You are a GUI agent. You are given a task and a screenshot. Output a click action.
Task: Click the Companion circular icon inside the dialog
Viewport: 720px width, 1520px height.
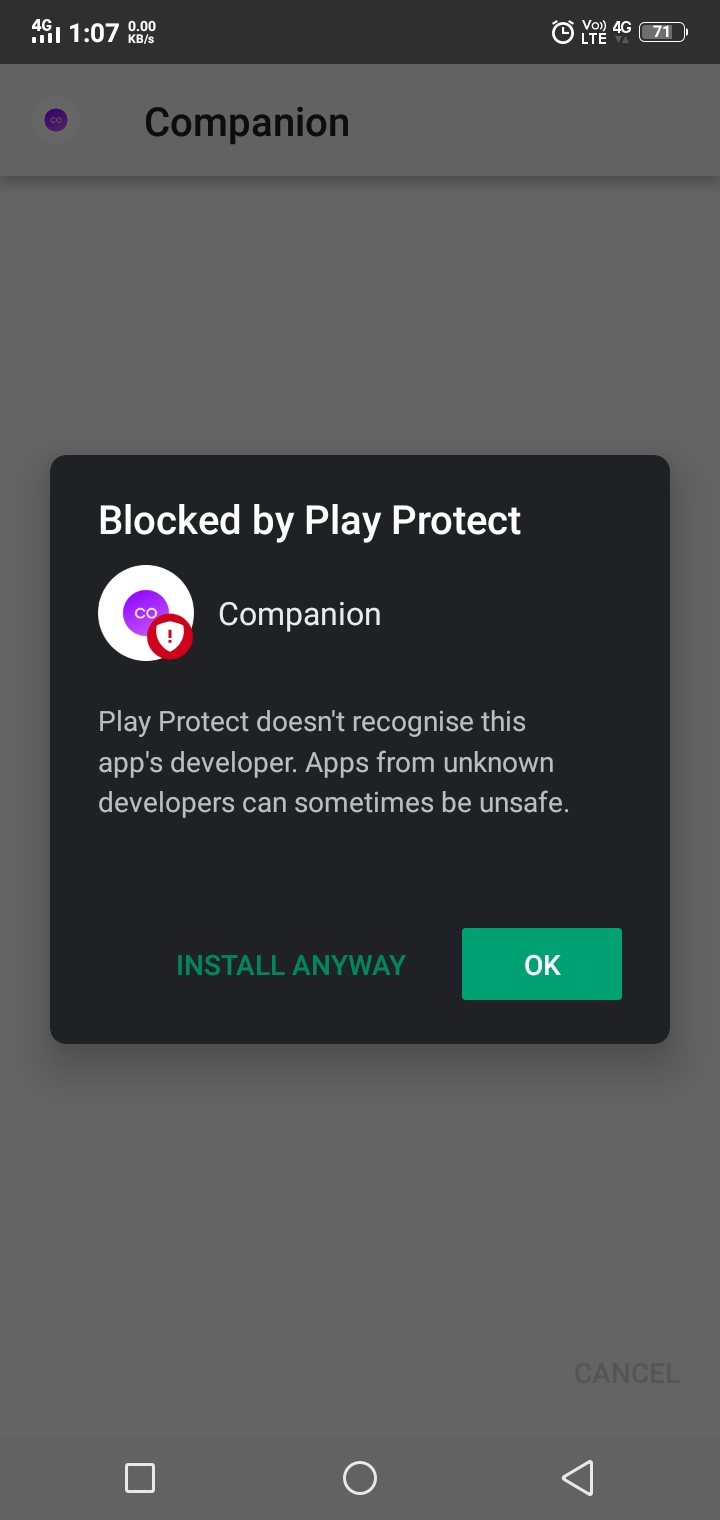[145, 612]
